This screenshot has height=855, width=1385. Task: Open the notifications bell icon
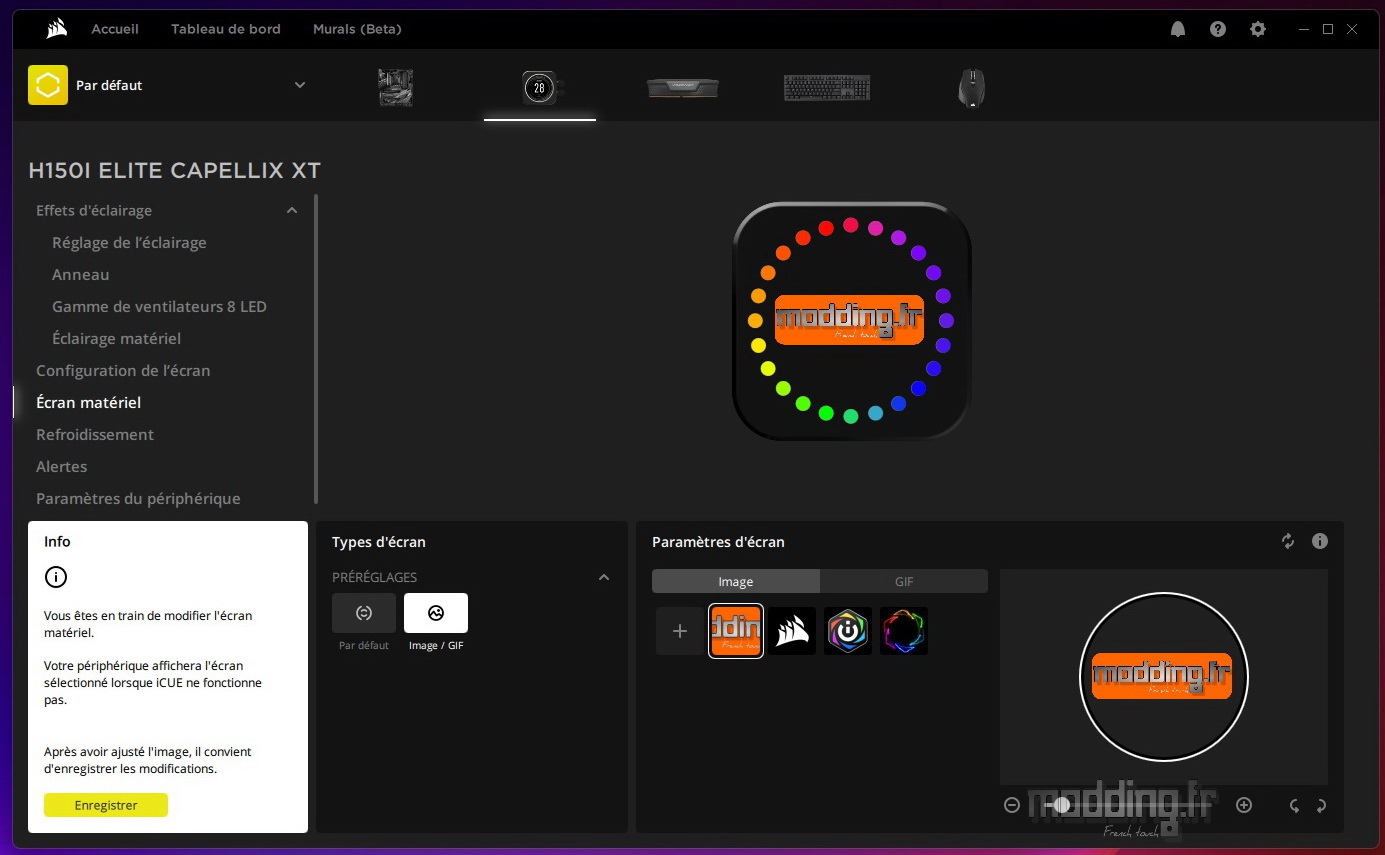click(x=1178, y=29)
